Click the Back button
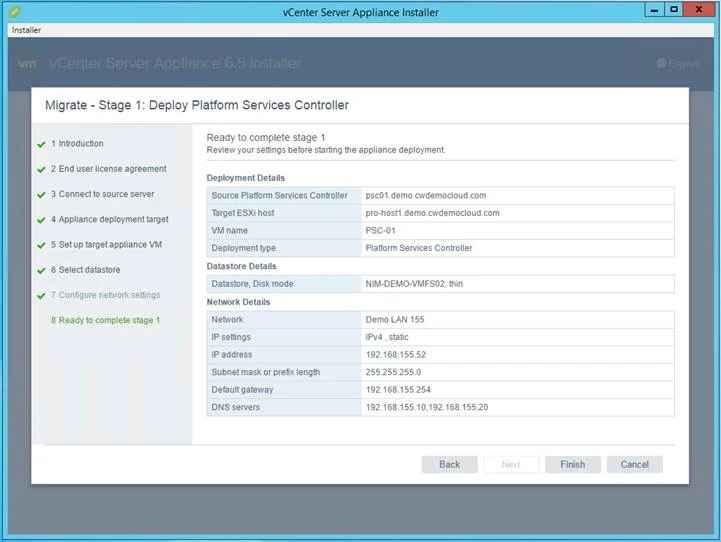This screenshot has width=721, height=542. tap(449, 464)
